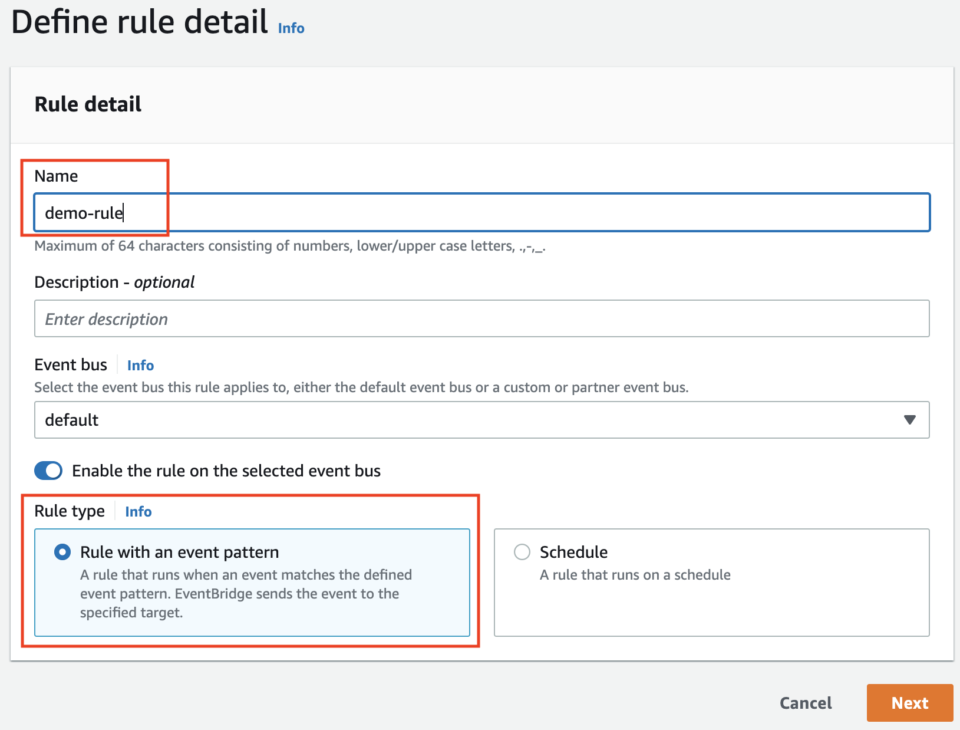Viewport: 960px width, 730px height.
Task: Click the text 'A rule that runs on a schedule'
Action: coord(635,575)
